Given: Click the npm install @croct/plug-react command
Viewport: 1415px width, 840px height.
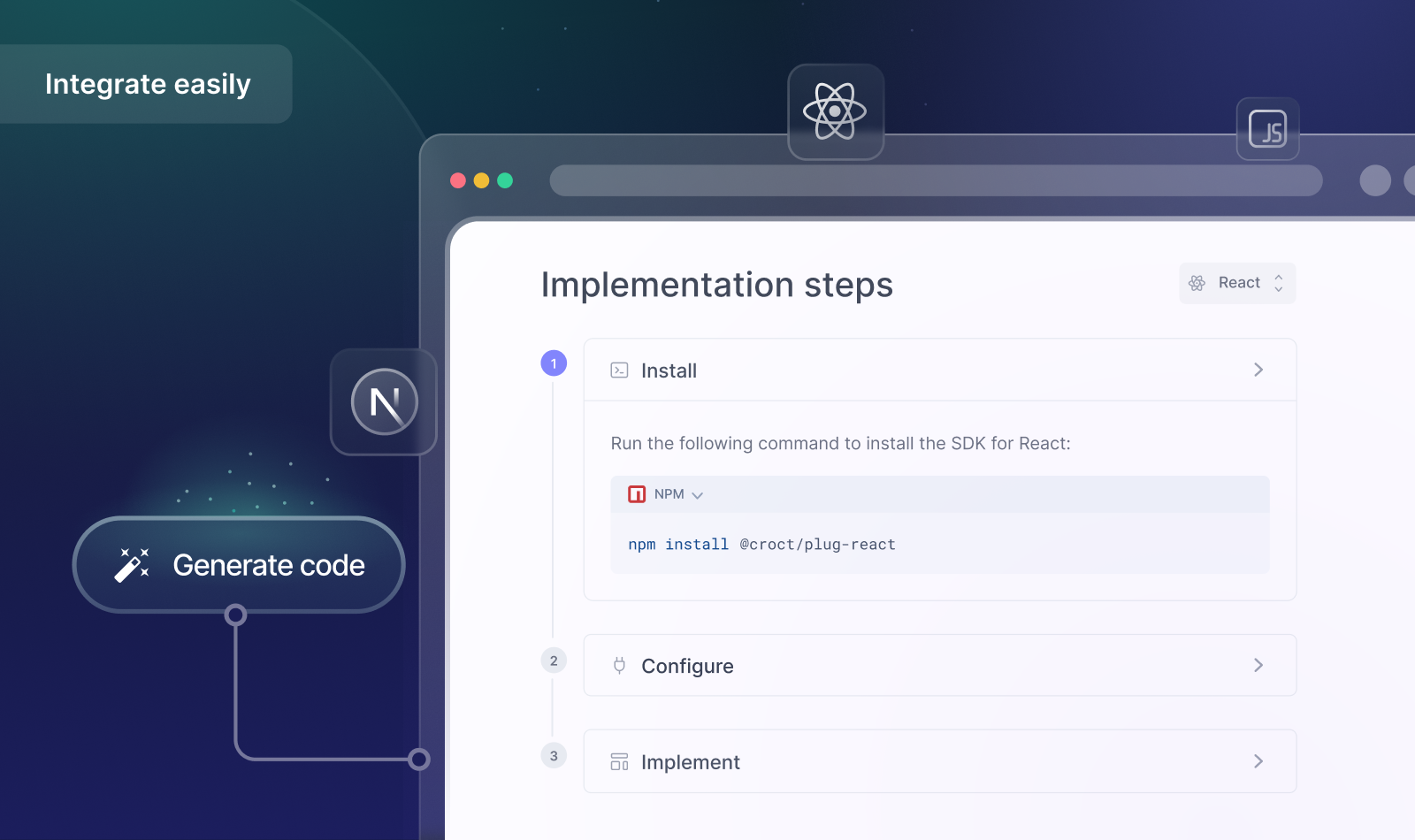Looking at the screenshot, I should click(x=761, y=545).
